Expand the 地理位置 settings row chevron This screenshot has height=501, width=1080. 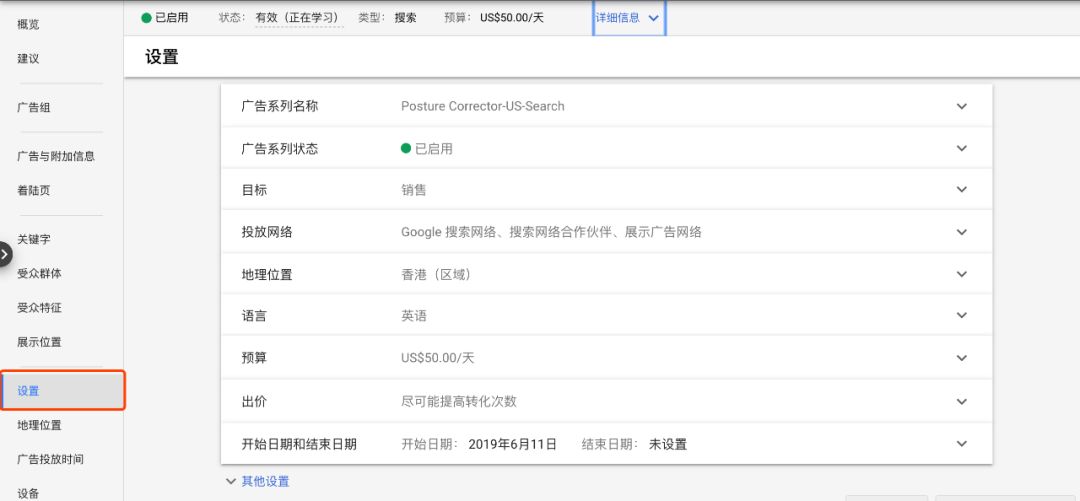(x=962, y=274)
